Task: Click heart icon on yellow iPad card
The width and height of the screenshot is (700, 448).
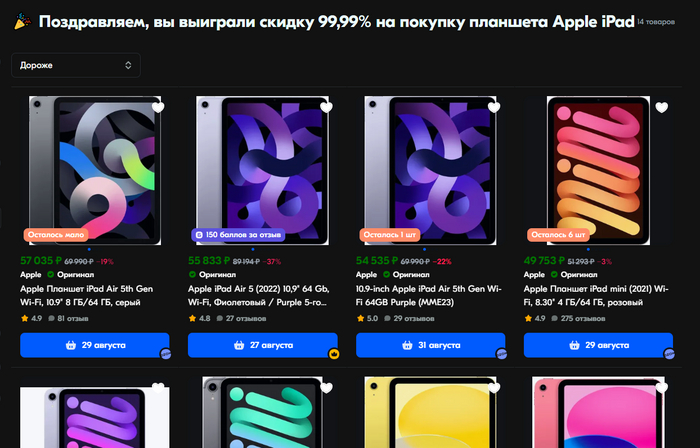Action: (494, 388)
